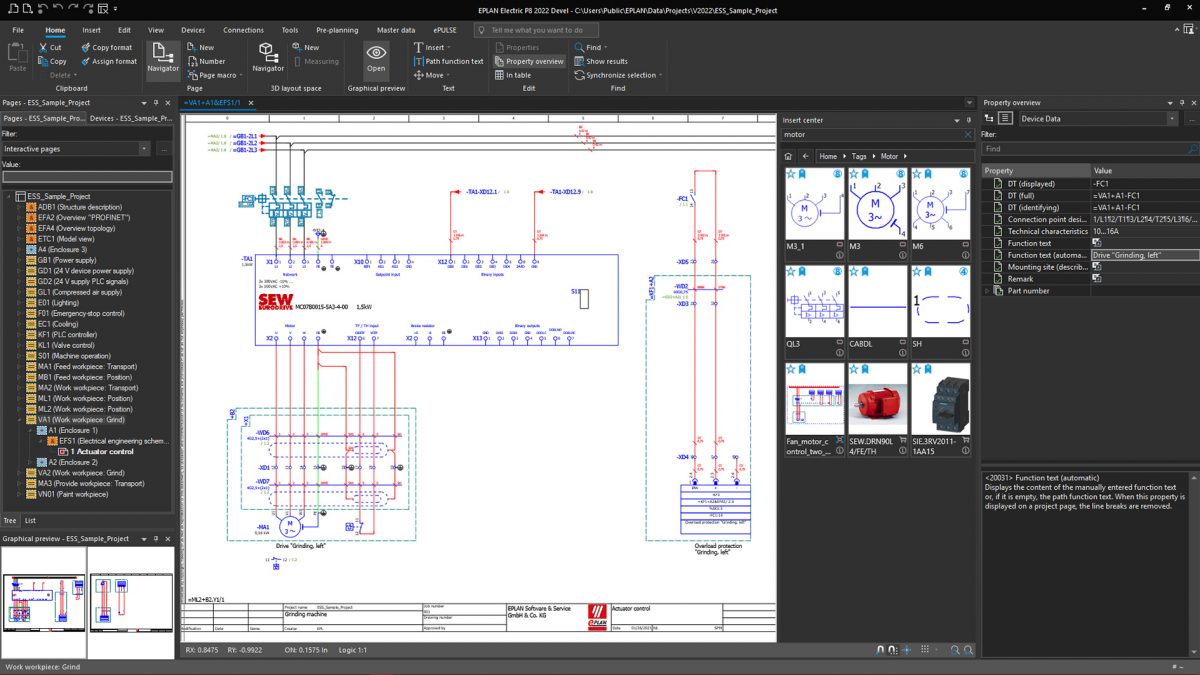Screen dimensions: 1200x675
Task: Open the Interactive pages filter dropdown
Action: click(x=145, y=149)
